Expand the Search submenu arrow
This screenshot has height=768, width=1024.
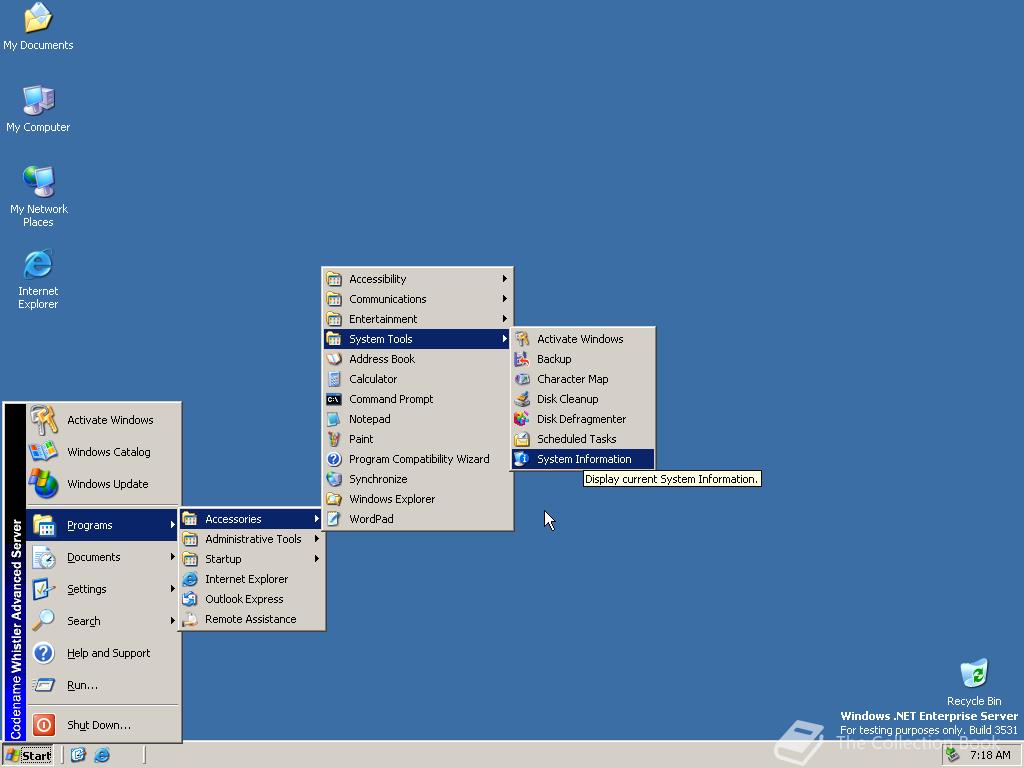click(x=172, y=621)
